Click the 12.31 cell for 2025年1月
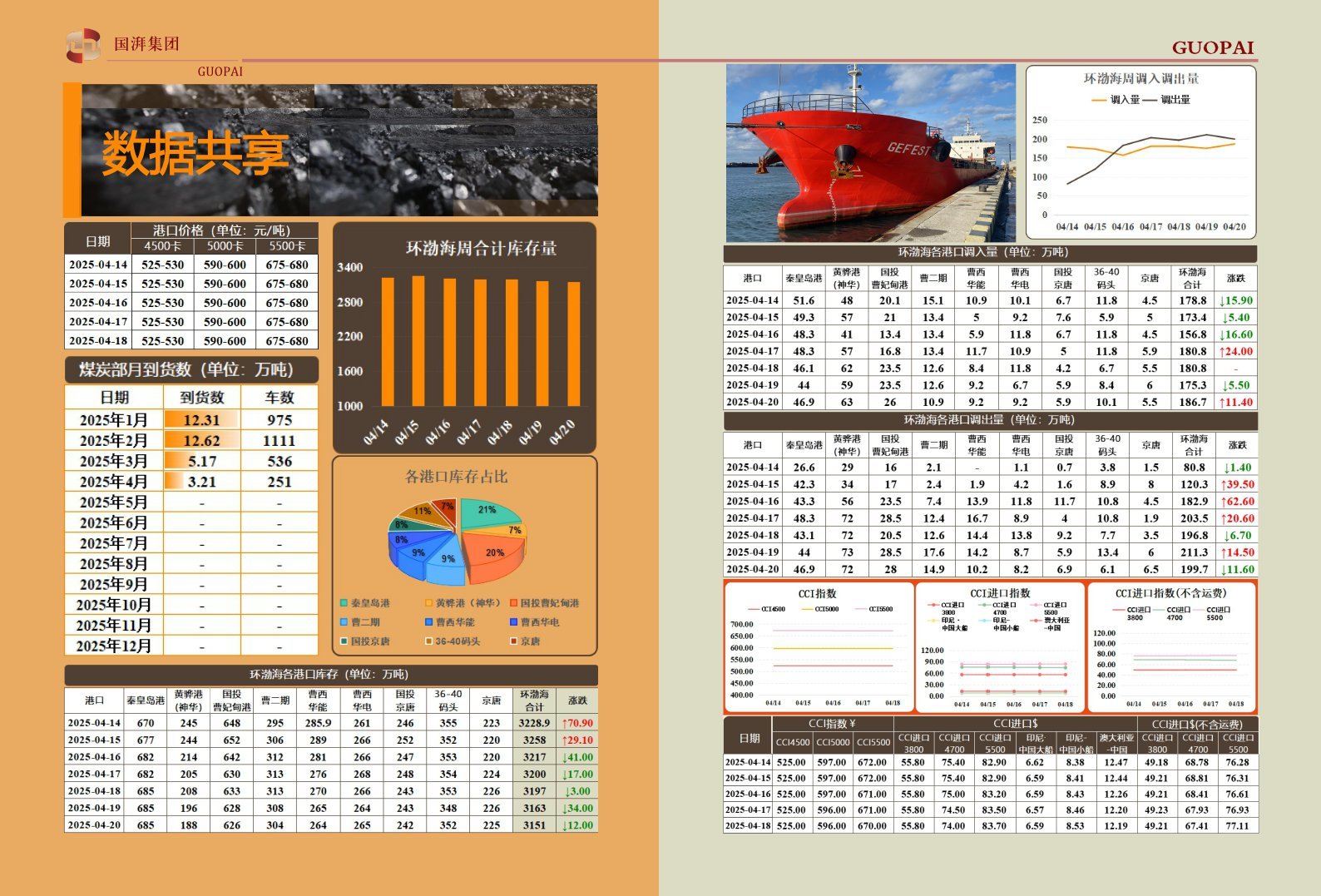 point(201,420)
